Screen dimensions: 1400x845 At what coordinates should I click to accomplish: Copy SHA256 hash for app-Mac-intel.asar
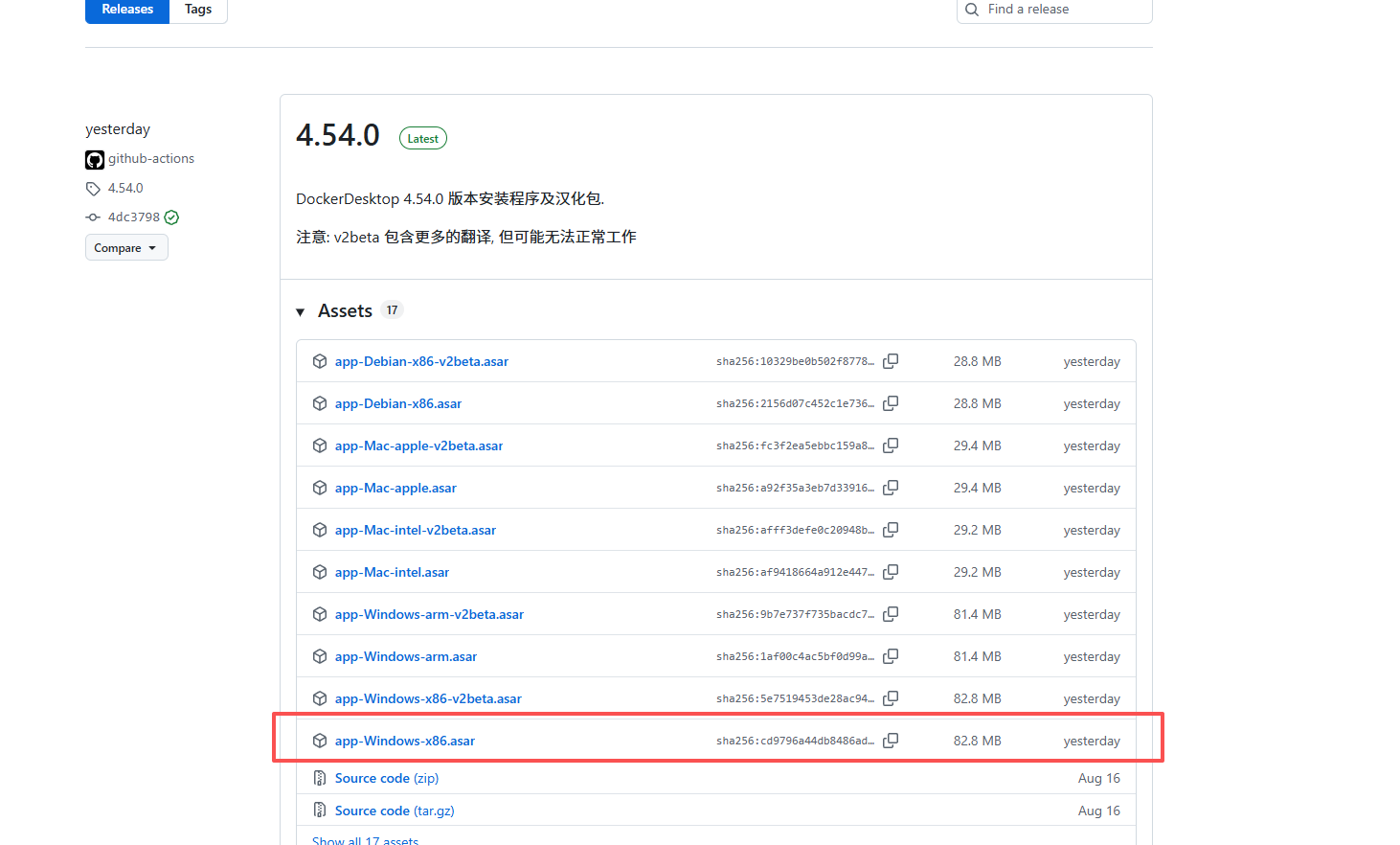[x=891, y=572]
